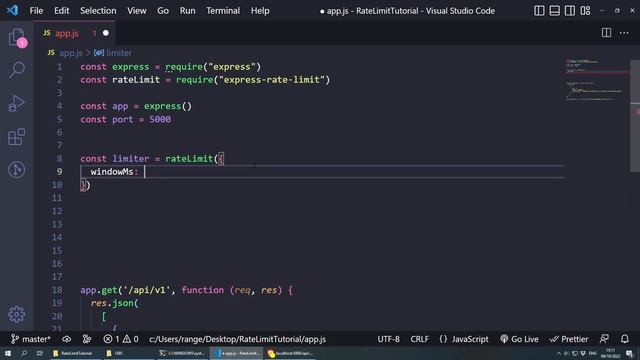Click "express-rate-limit" string on line 2

[272, 80]
